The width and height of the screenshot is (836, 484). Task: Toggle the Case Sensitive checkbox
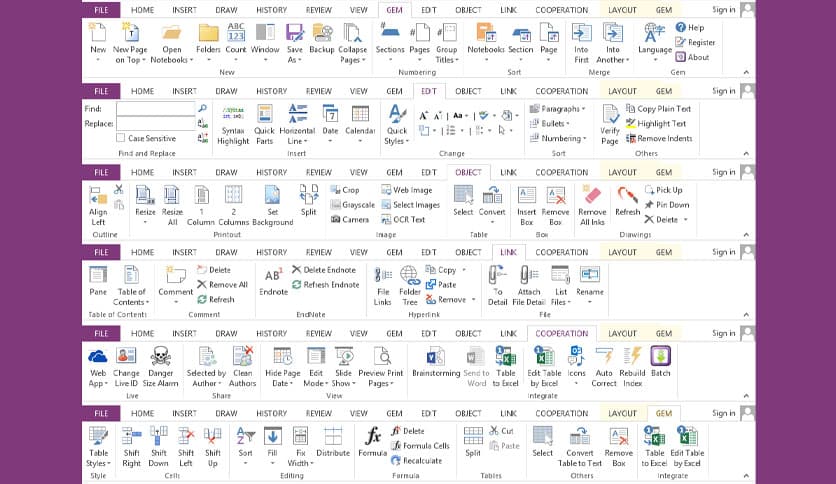(x=121, y=138)
